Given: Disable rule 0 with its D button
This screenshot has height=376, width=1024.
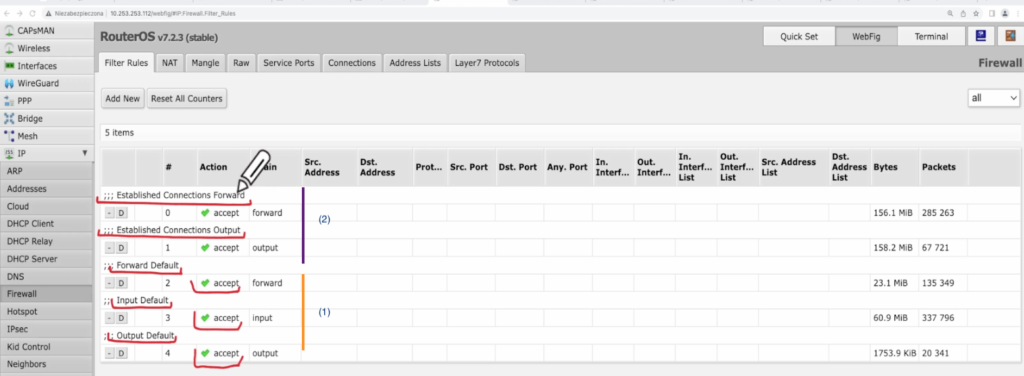Looking at the screenshot, I should point(122,213).
